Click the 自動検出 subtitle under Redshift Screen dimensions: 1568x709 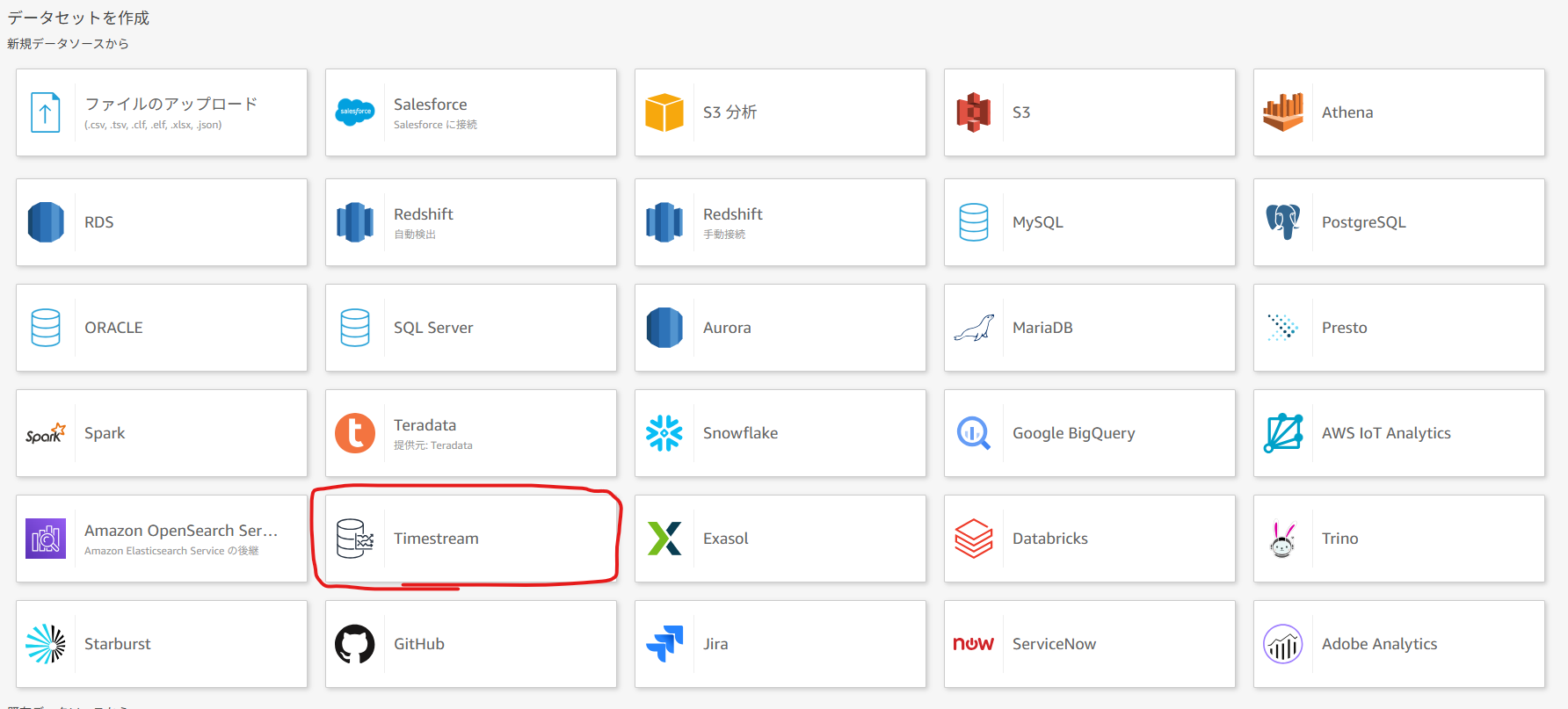pyautogui.click(x=415, y=235)
